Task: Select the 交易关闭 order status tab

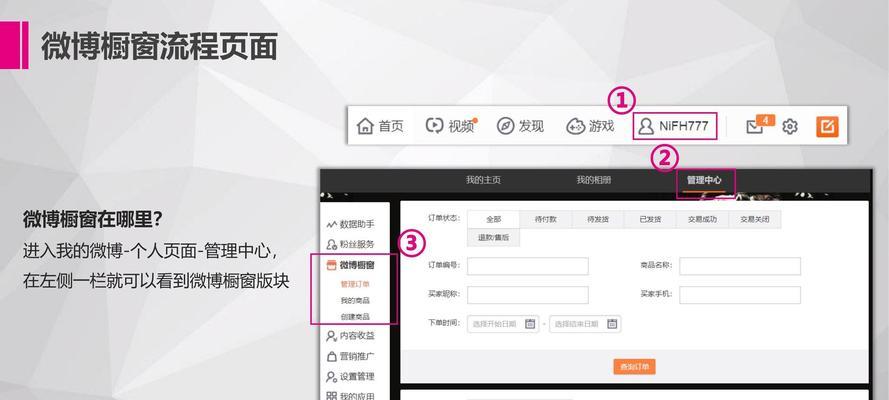Action: coord(755,219)
